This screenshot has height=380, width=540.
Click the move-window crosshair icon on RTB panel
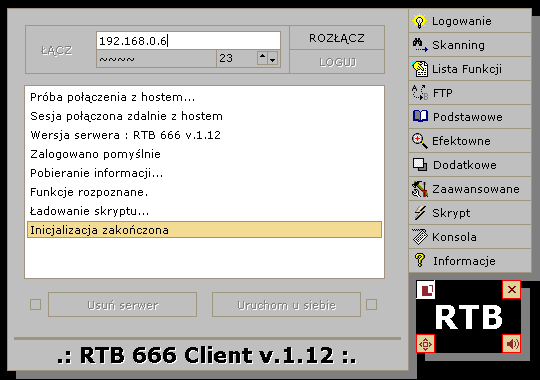(425, 343)
